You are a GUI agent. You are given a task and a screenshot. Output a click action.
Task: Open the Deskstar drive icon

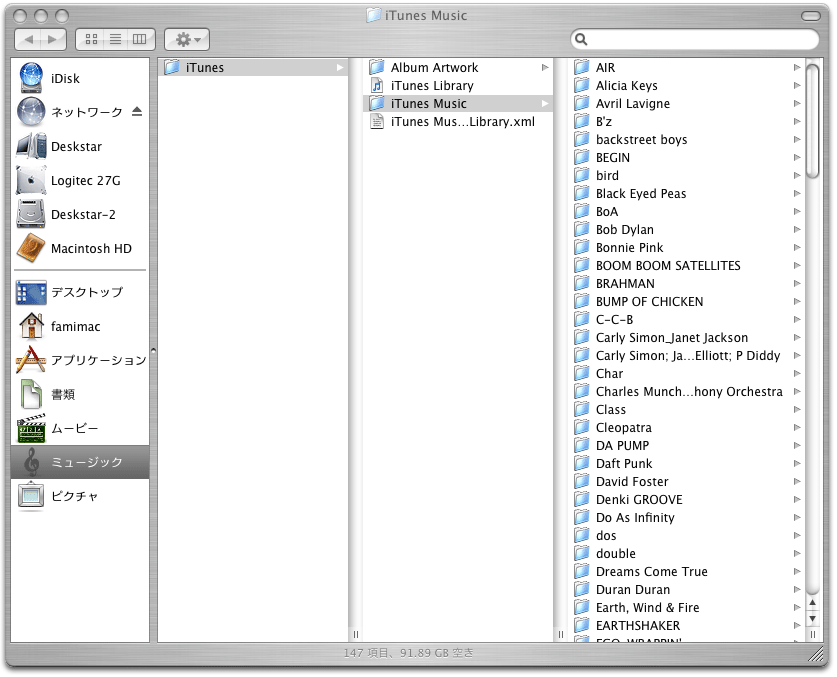(31, 146)
